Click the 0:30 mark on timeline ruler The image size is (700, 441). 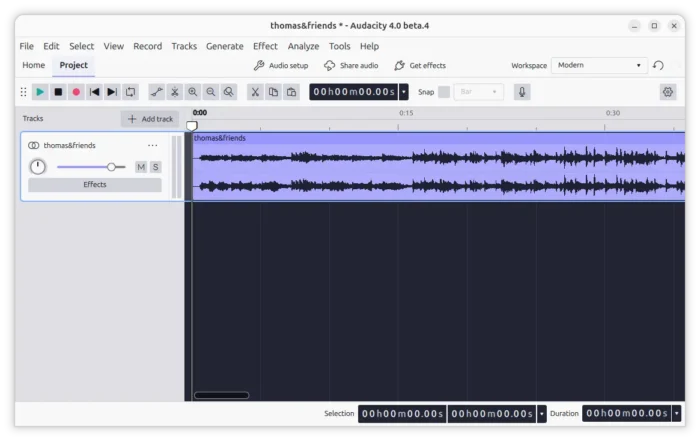pyautogui.click(x=612, y=113)
